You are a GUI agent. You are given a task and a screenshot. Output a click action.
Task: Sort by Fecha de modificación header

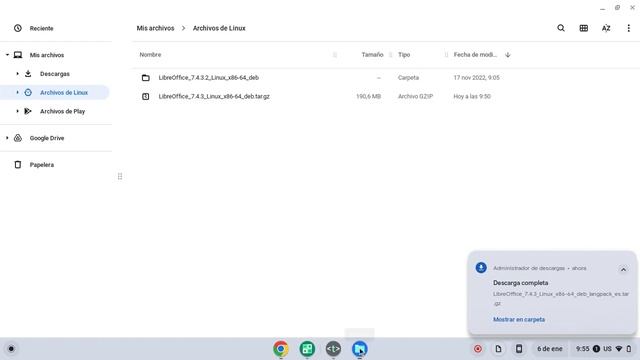click(475, 54)
